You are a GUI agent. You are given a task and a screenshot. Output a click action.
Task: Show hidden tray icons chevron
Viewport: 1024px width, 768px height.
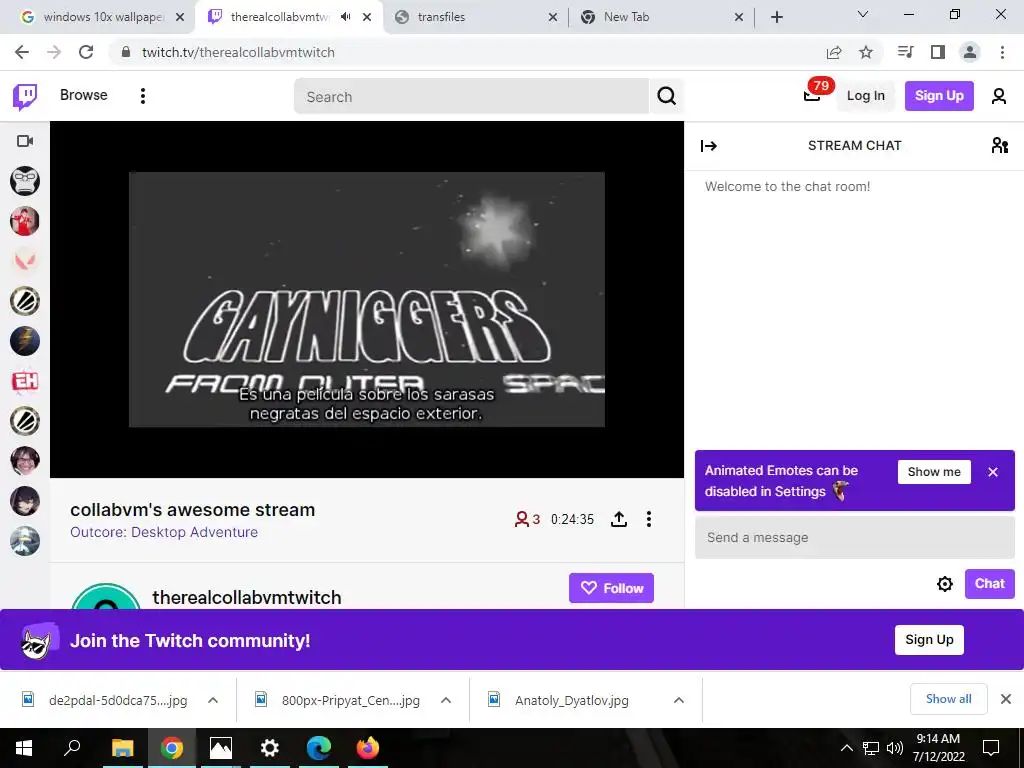(x=846, y=748)
